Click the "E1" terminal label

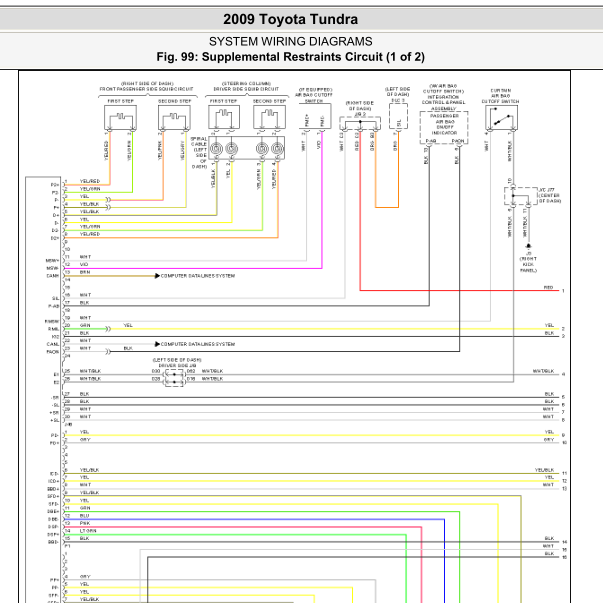57,375
